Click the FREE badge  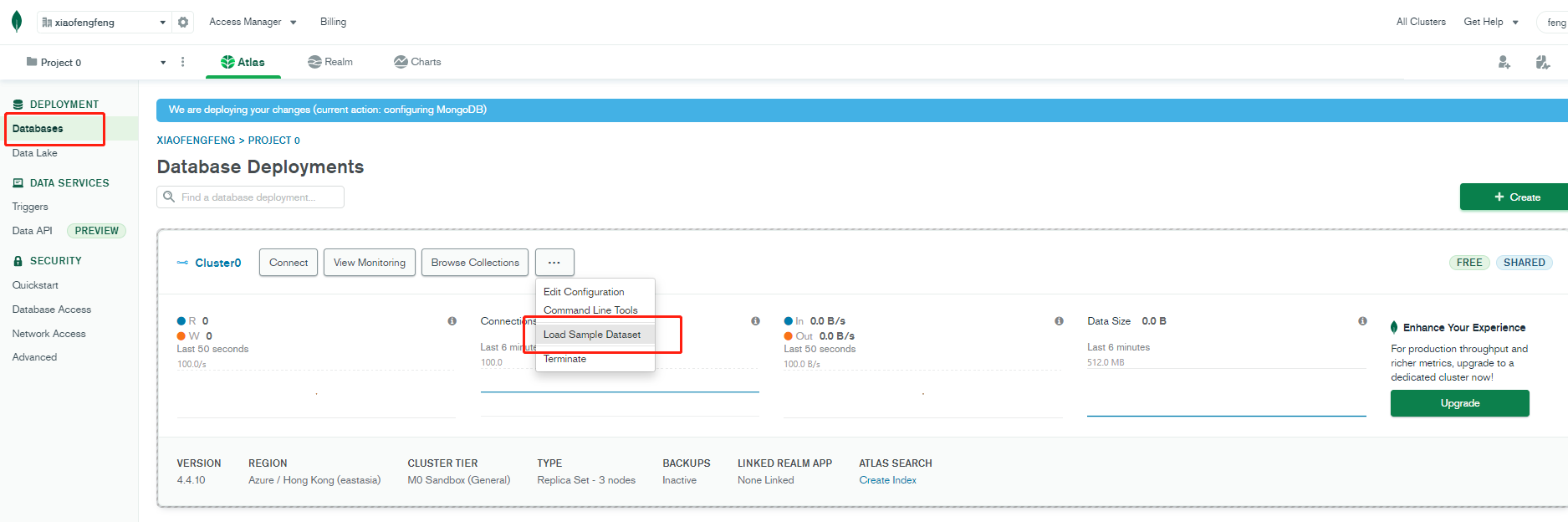[1469, 263]
